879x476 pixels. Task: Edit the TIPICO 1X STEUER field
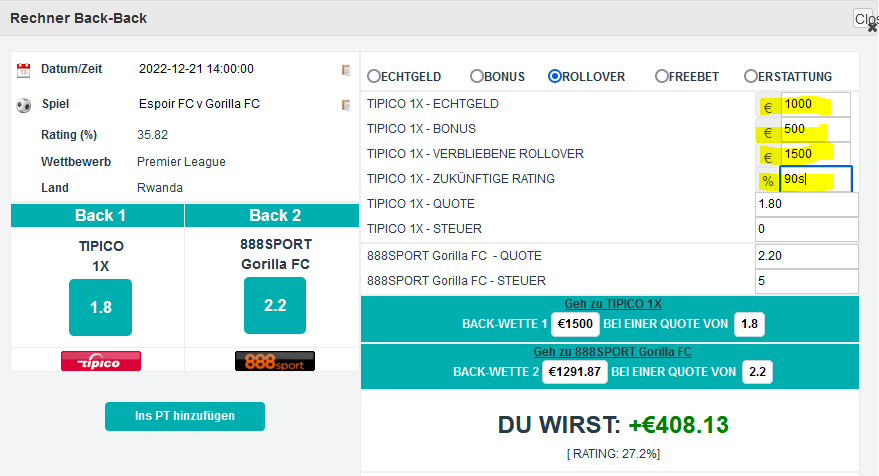tap(807, 229)
